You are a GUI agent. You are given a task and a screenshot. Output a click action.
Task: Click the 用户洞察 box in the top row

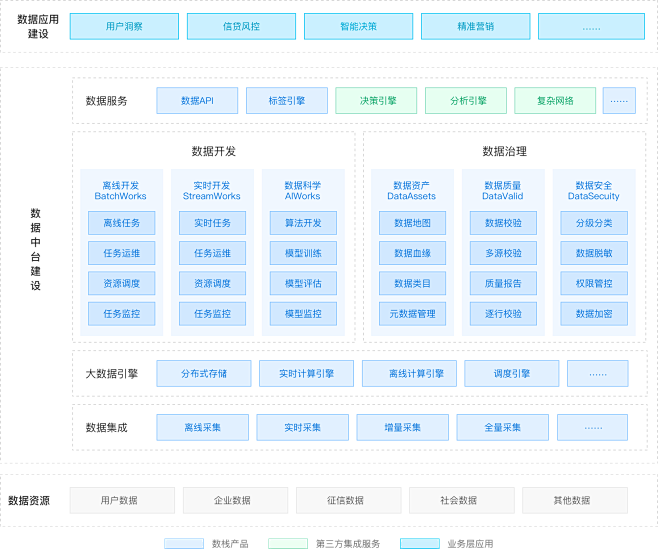(x=124, y=27)
